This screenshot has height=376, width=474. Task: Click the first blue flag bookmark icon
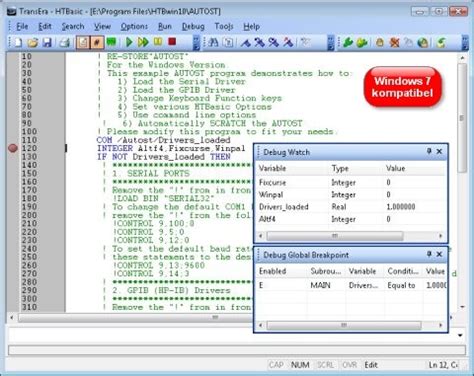pos(246,43)
